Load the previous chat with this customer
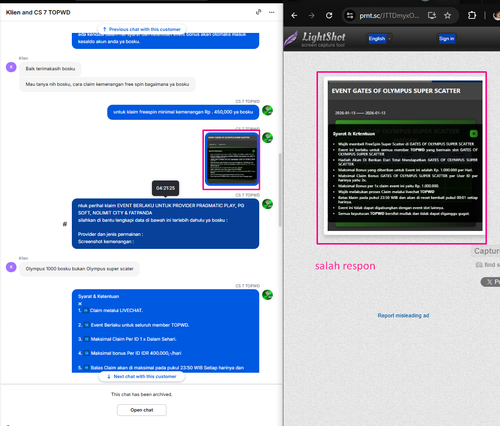The height and width of the screenshot is (426, 500). point(142,29)
